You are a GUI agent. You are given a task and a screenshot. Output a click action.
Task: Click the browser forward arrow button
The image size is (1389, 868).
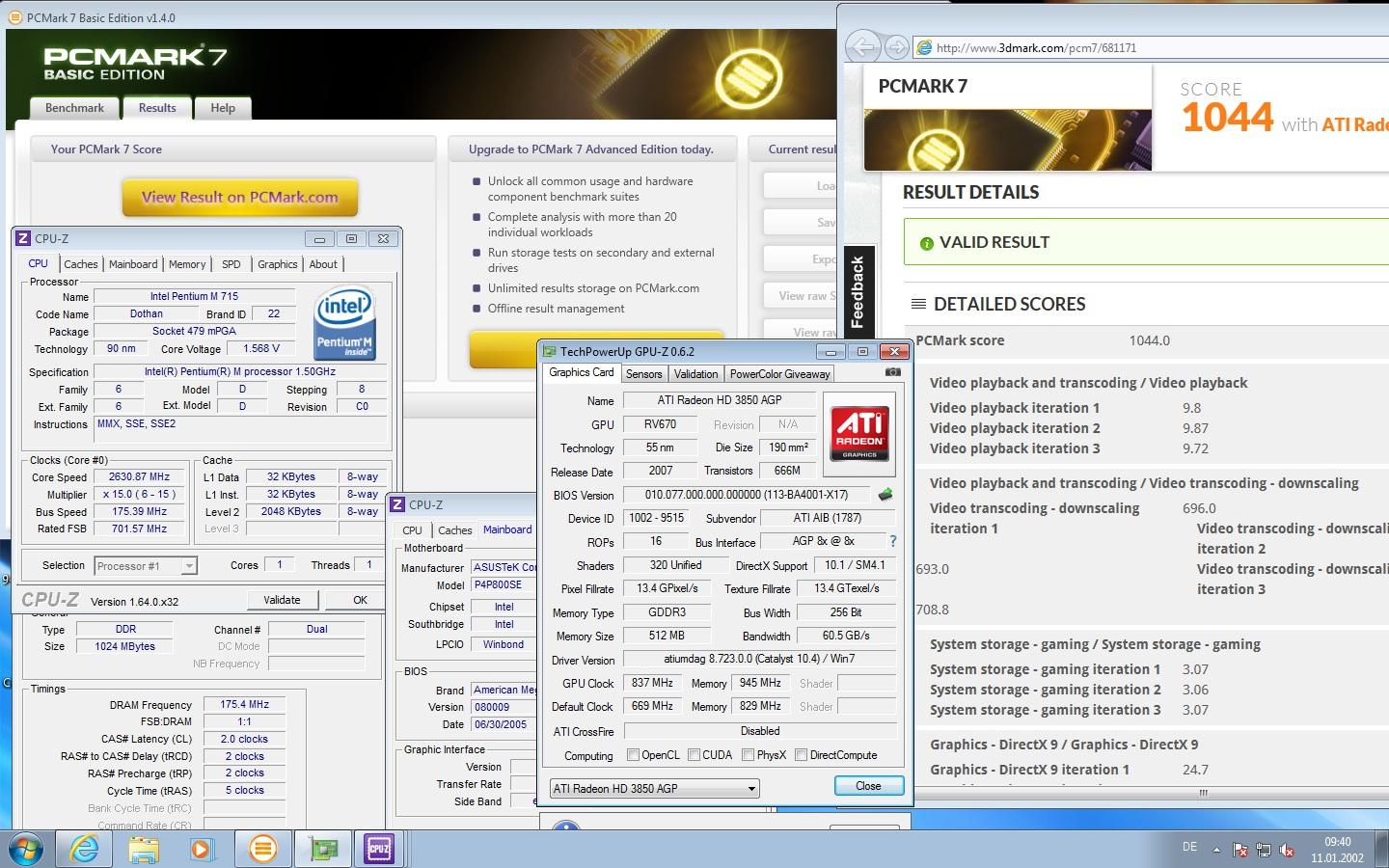897,46
